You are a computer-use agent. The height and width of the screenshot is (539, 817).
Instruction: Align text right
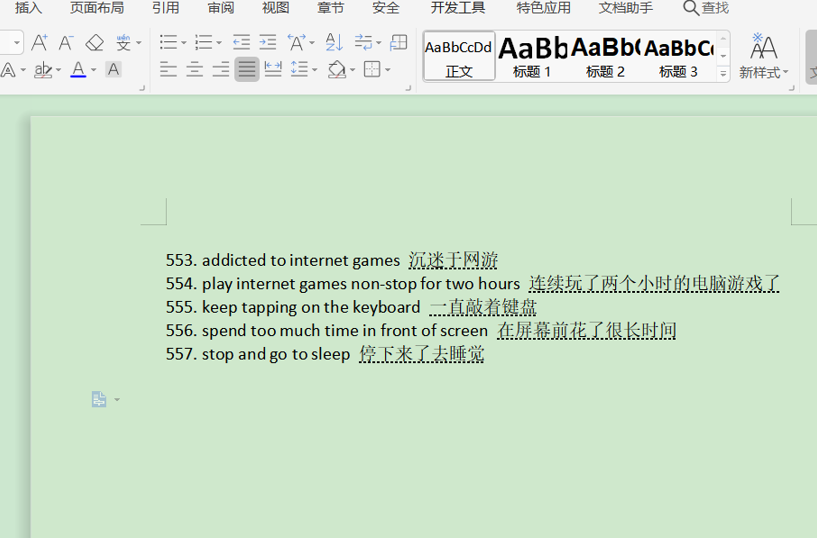221,69
